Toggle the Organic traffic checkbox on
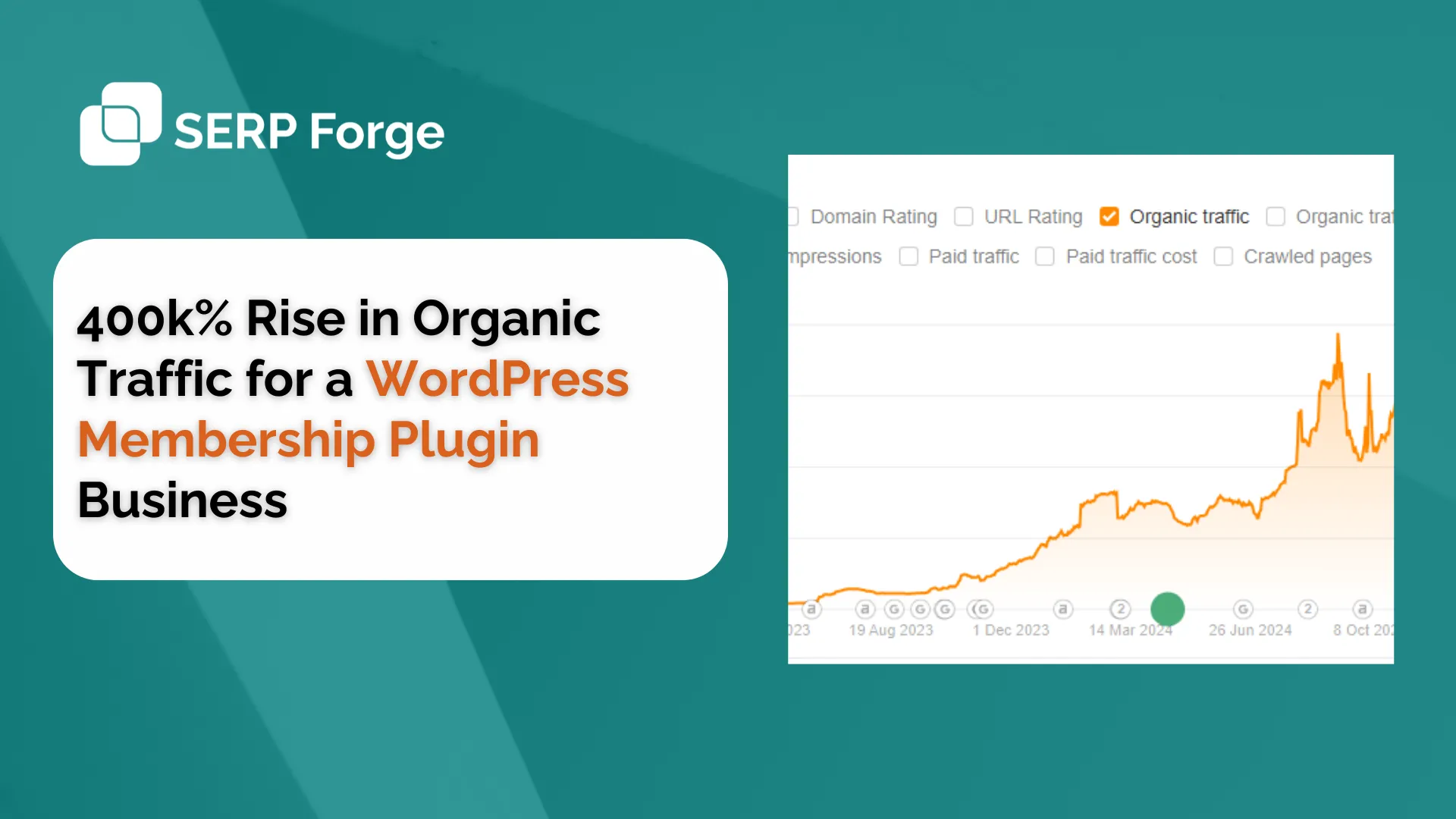 (x=1109, y=216)
